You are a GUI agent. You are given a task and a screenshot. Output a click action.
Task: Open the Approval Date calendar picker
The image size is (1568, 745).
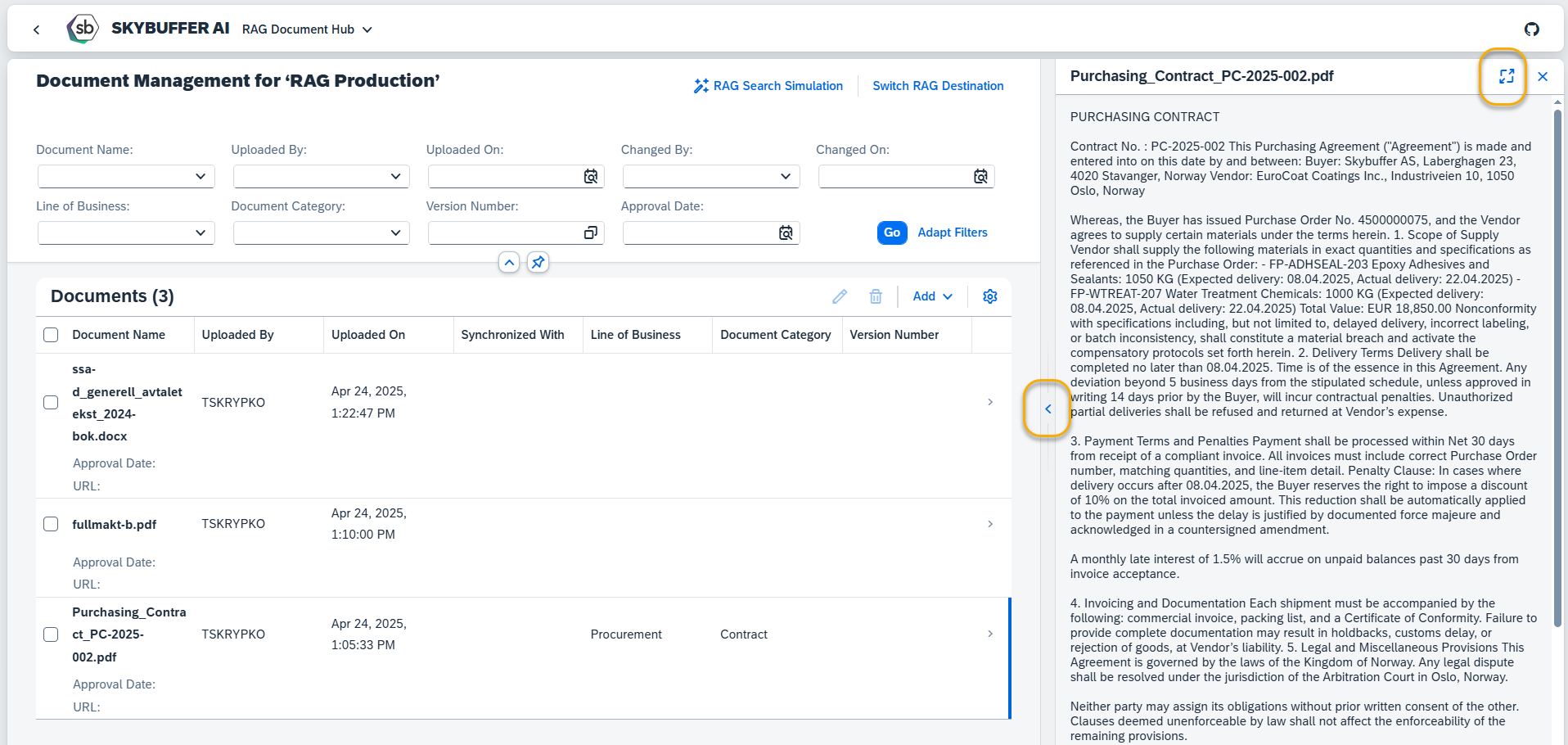click(786, 233)
